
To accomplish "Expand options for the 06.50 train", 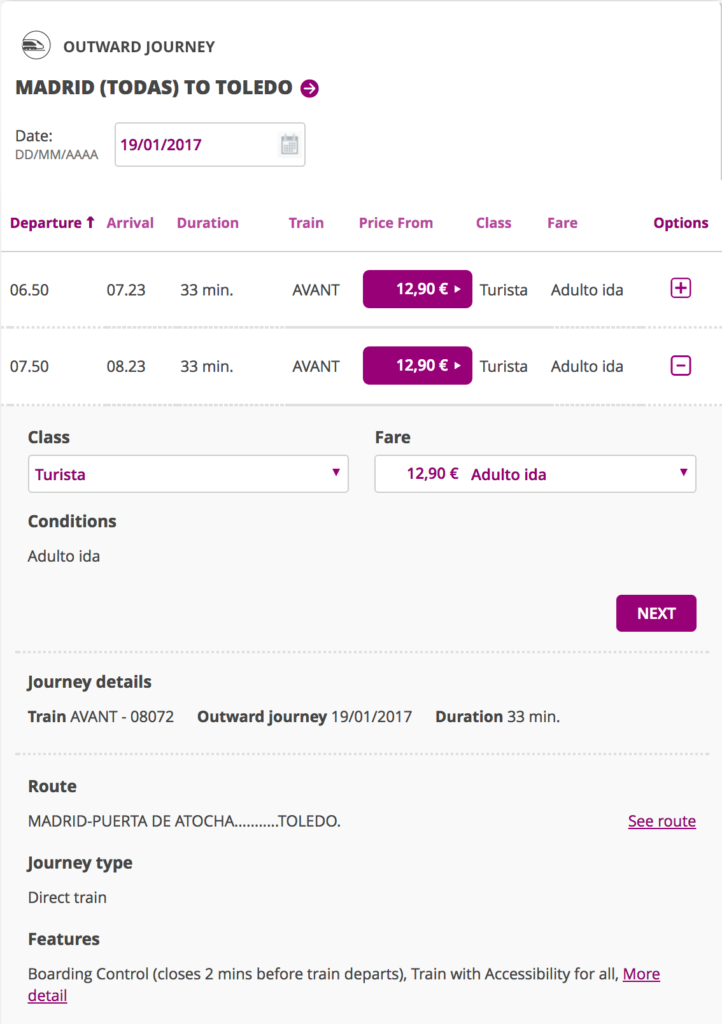I will pyautogui.click(x=680, y=289).
